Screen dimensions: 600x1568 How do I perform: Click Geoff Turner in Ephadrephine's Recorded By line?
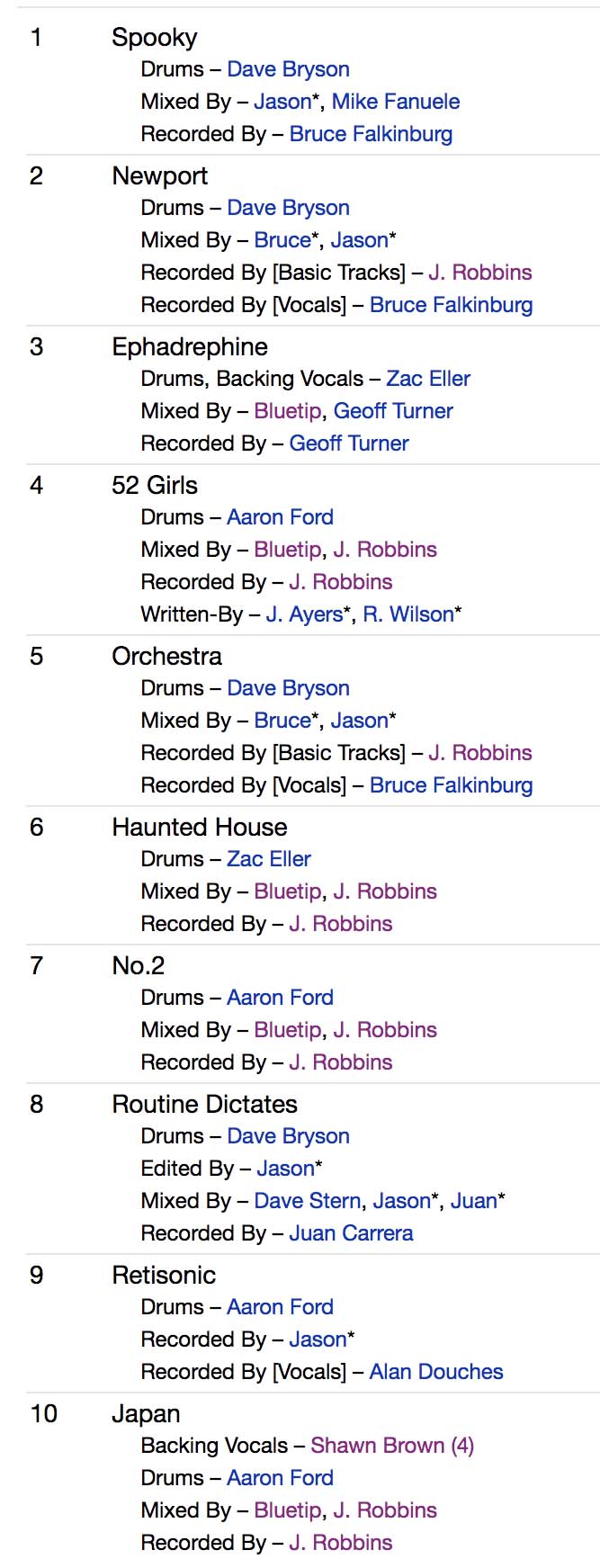[x=349, y=444]
